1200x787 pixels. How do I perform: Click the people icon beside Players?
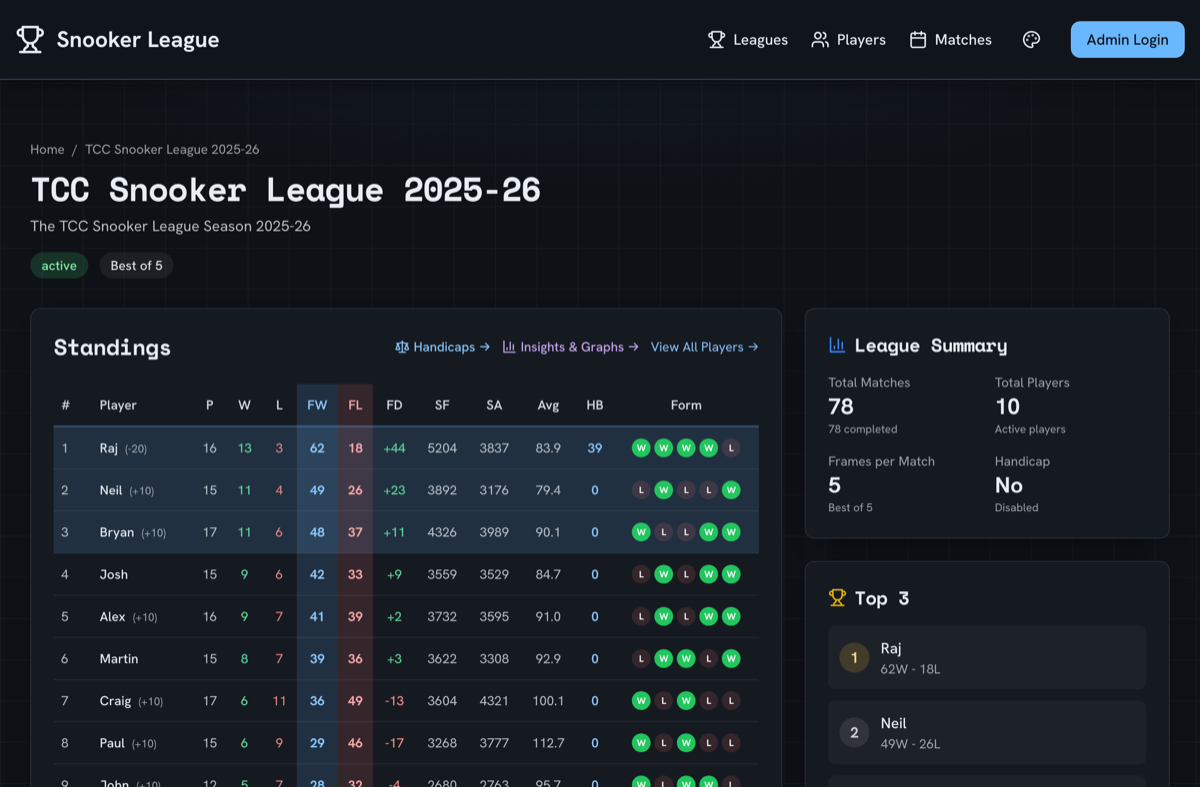820,40
